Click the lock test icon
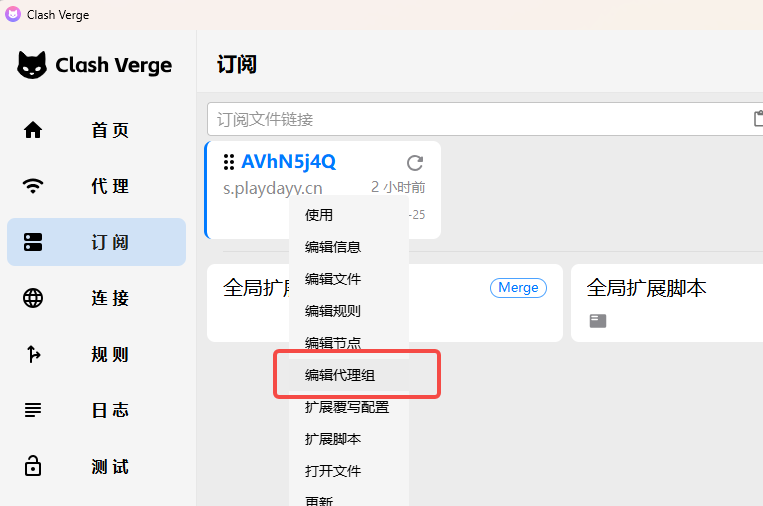Screen dimensions: 763x506 (33, 466)
